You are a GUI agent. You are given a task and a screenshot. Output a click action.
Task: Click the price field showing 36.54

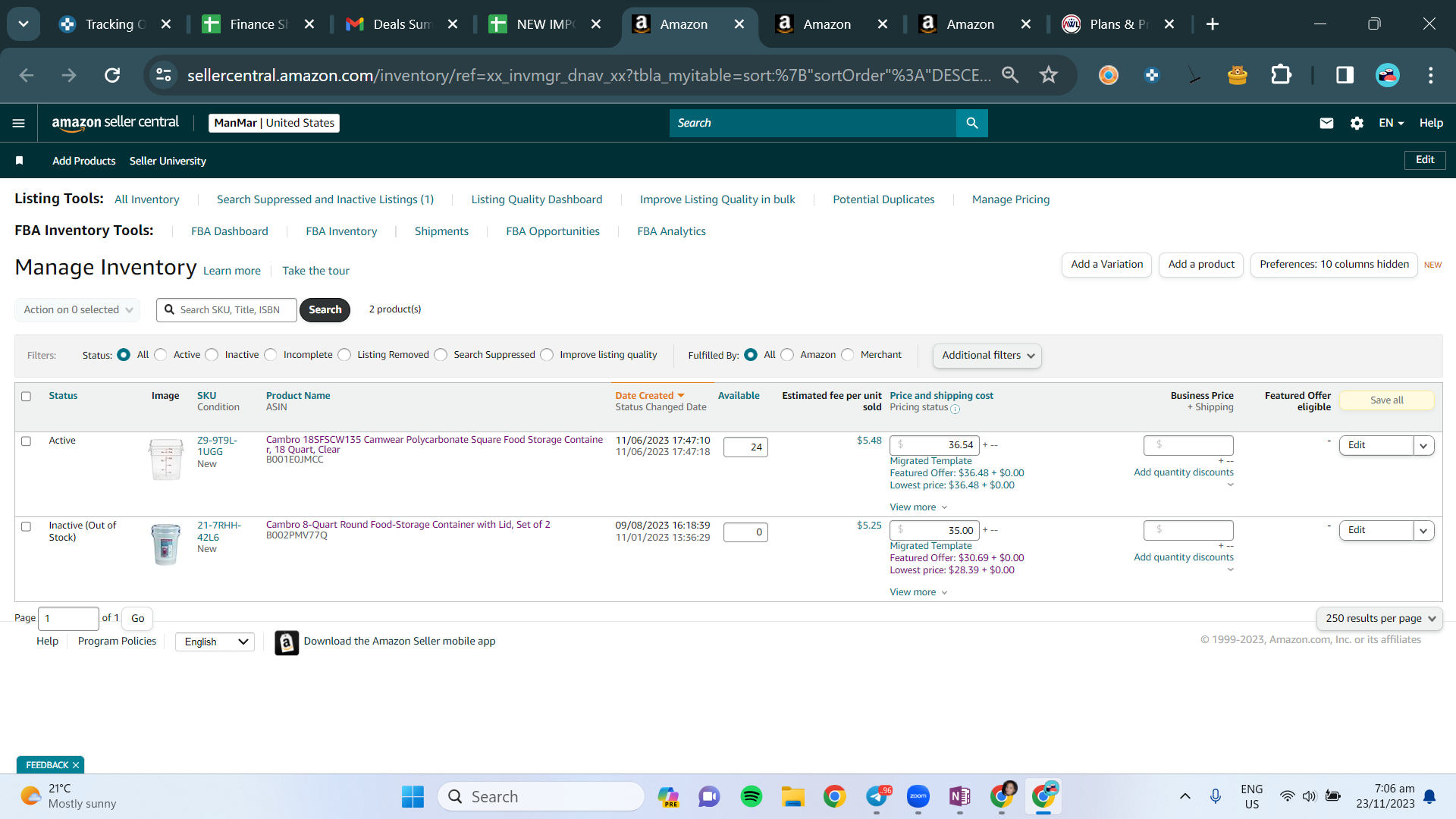[935, 445]
